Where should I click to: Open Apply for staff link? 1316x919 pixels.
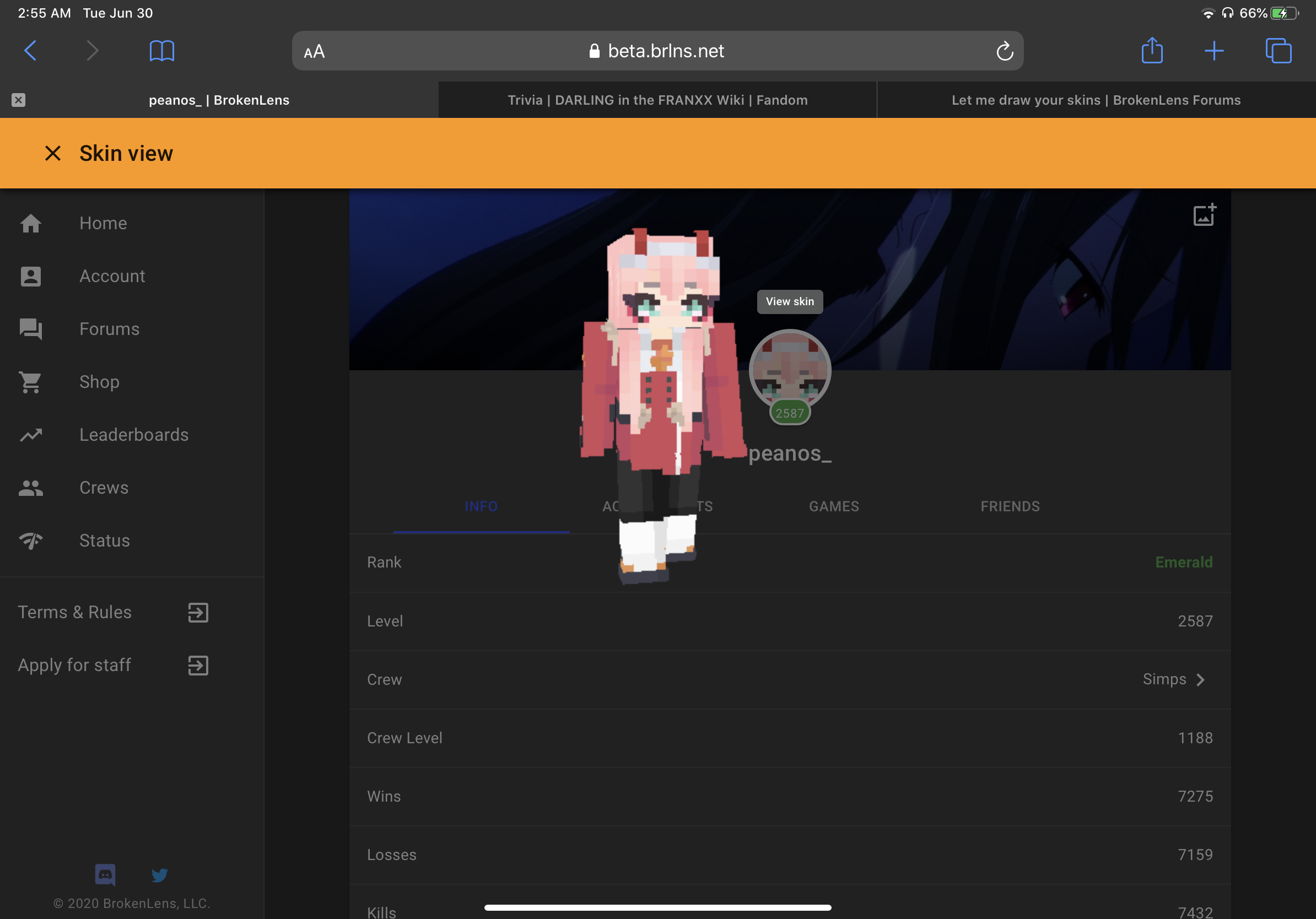[x=198, y=665]
